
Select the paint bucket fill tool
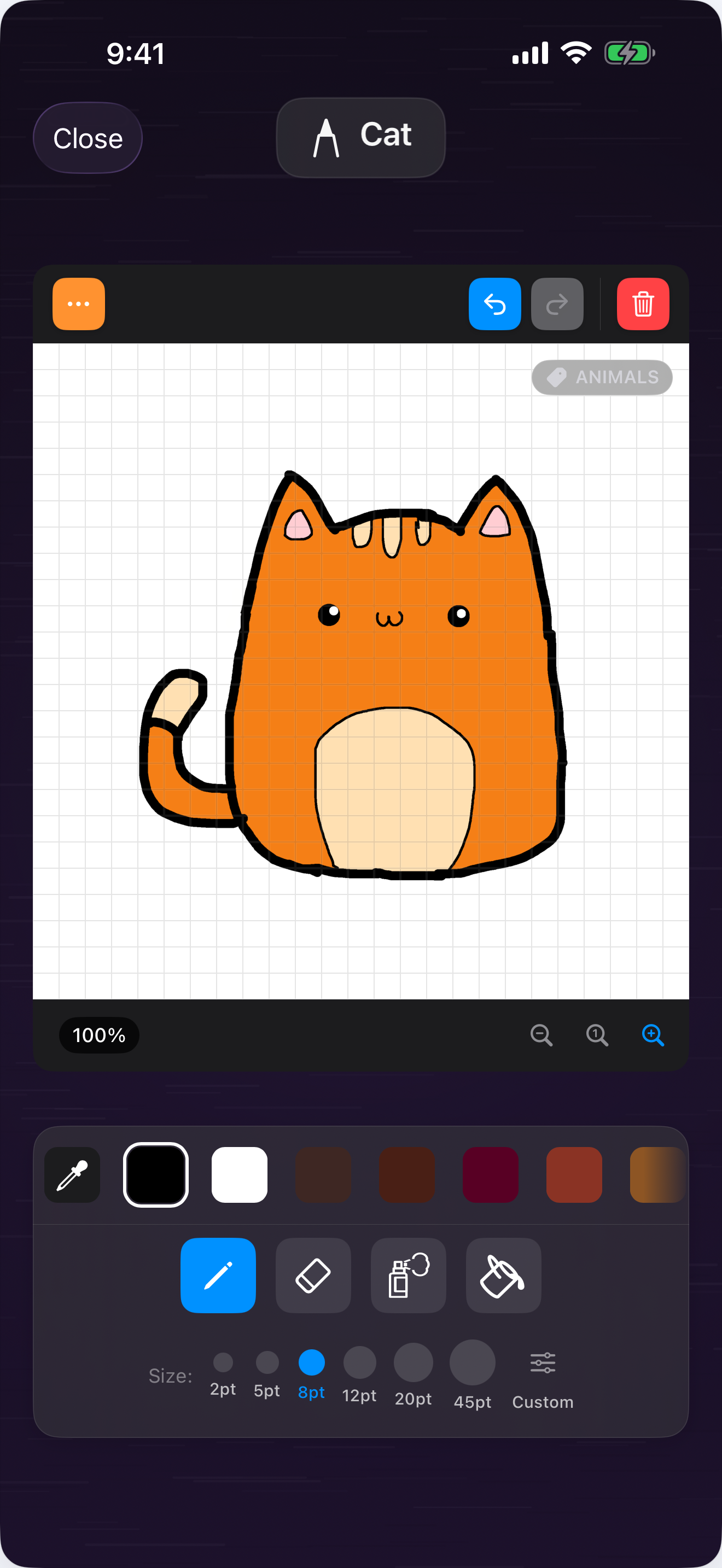pyautogui.click(x=503, y=1275)
